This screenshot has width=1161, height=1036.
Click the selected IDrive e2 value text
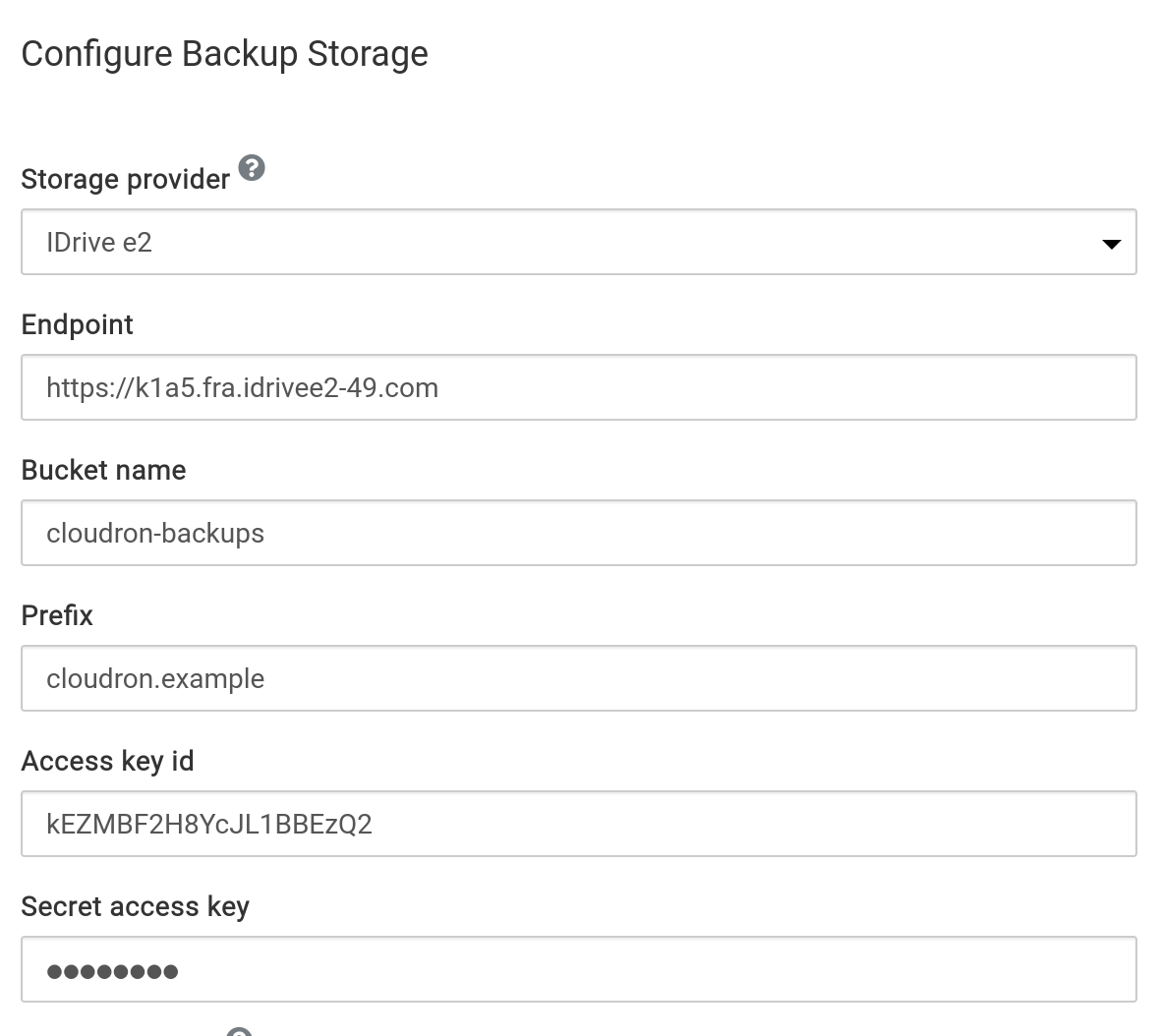[99, 243]
